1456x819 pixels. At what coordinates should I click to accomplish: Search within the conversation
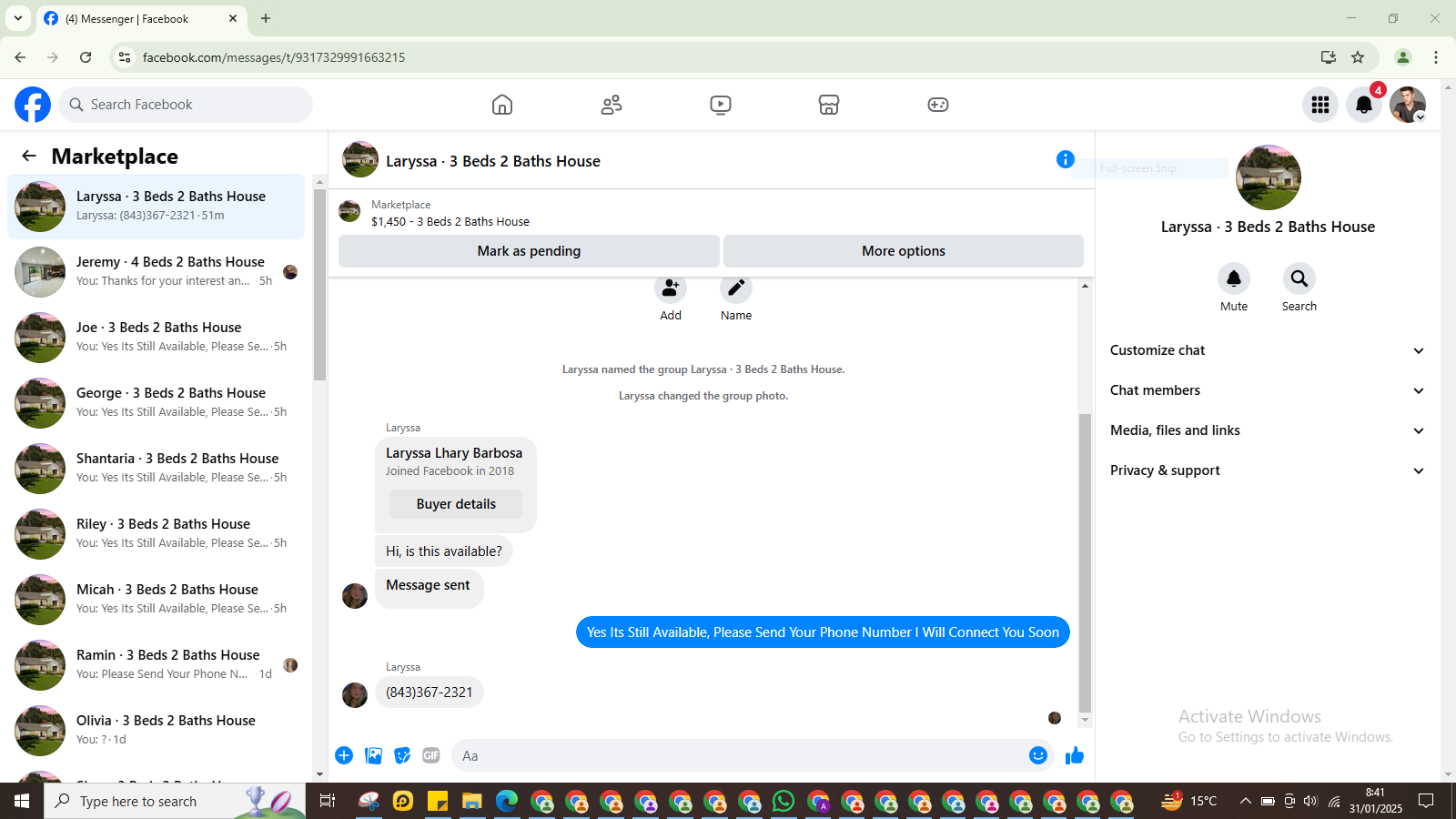click(x=1299, y=278)
